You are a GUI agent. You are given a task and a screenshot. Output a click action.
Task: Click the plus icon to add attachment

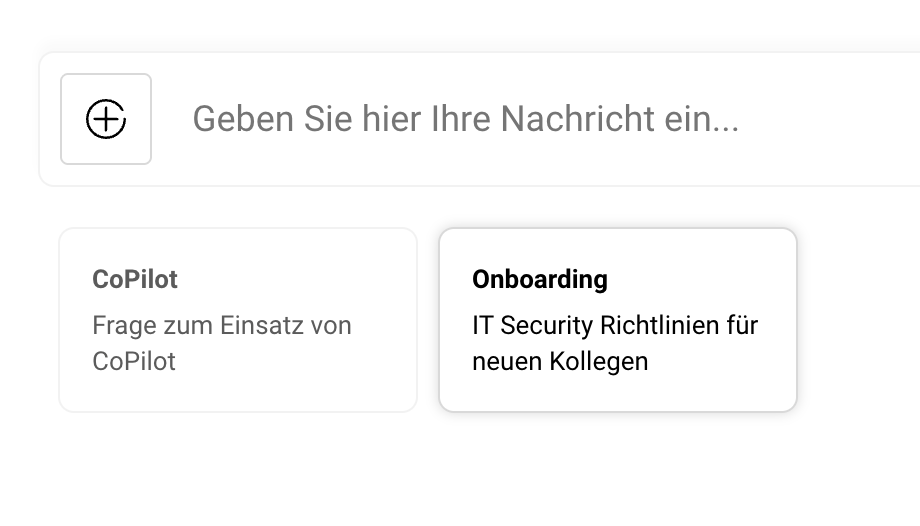pos(106,119)
